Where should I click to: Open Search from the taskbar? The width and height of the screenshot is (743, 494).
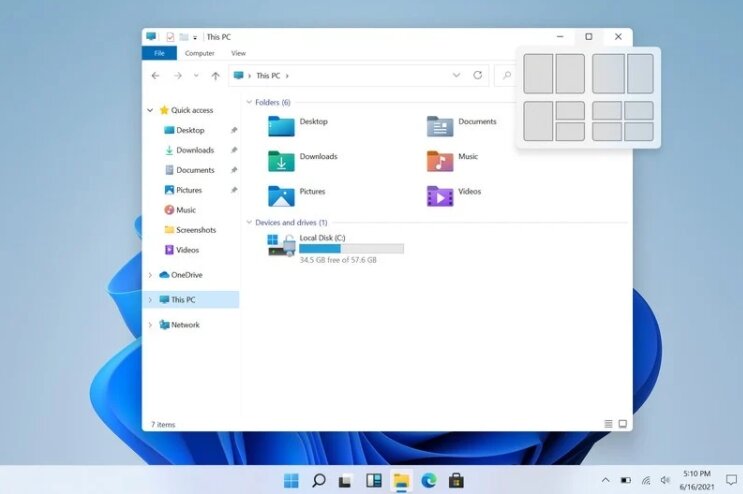(x=319, y=481)
